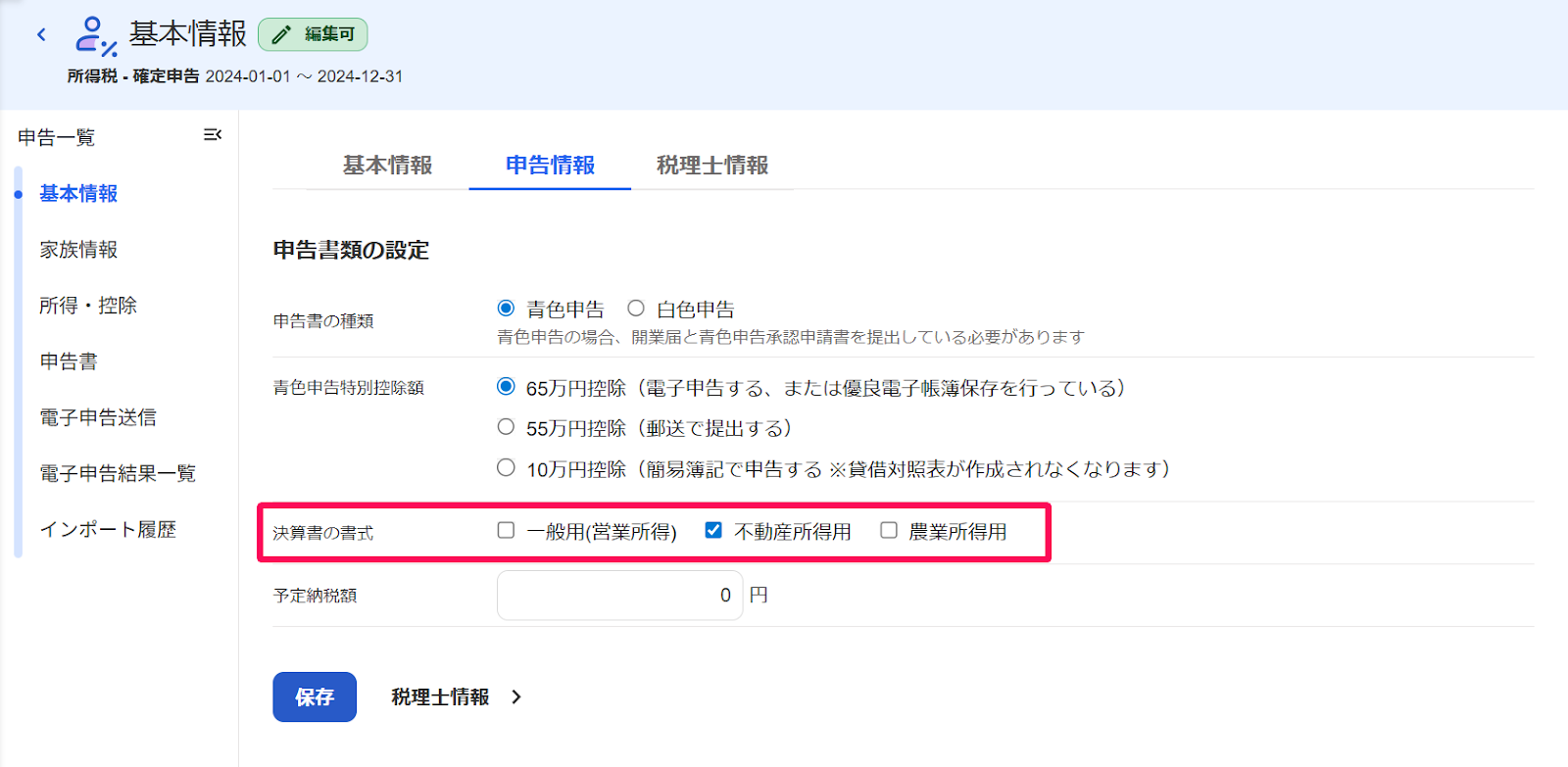Open 家族情報 in the sidebar
Image resolution: width=1568 pixels, height=767 pixels.
coord(78,250)
